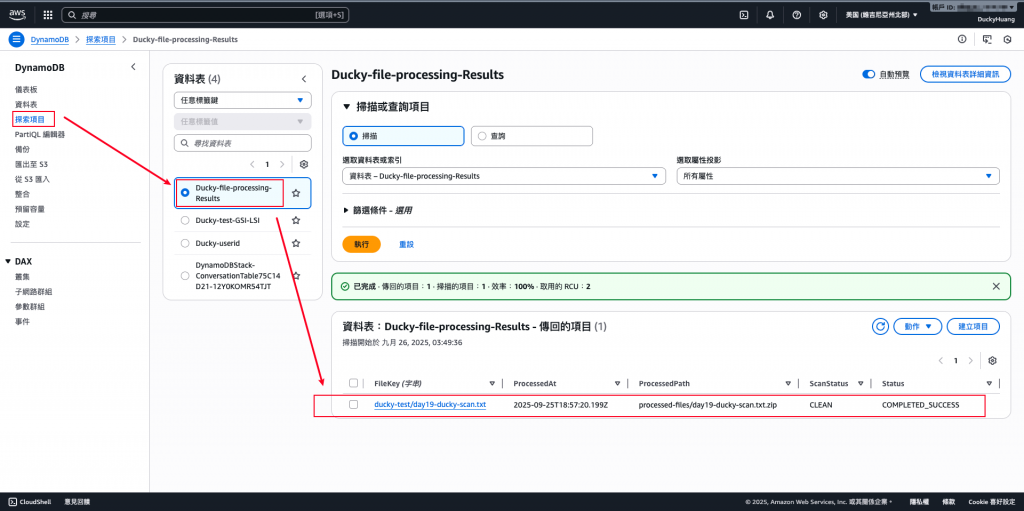
Task: Open the info panel icon at top right
Action: tap(962, 39)
